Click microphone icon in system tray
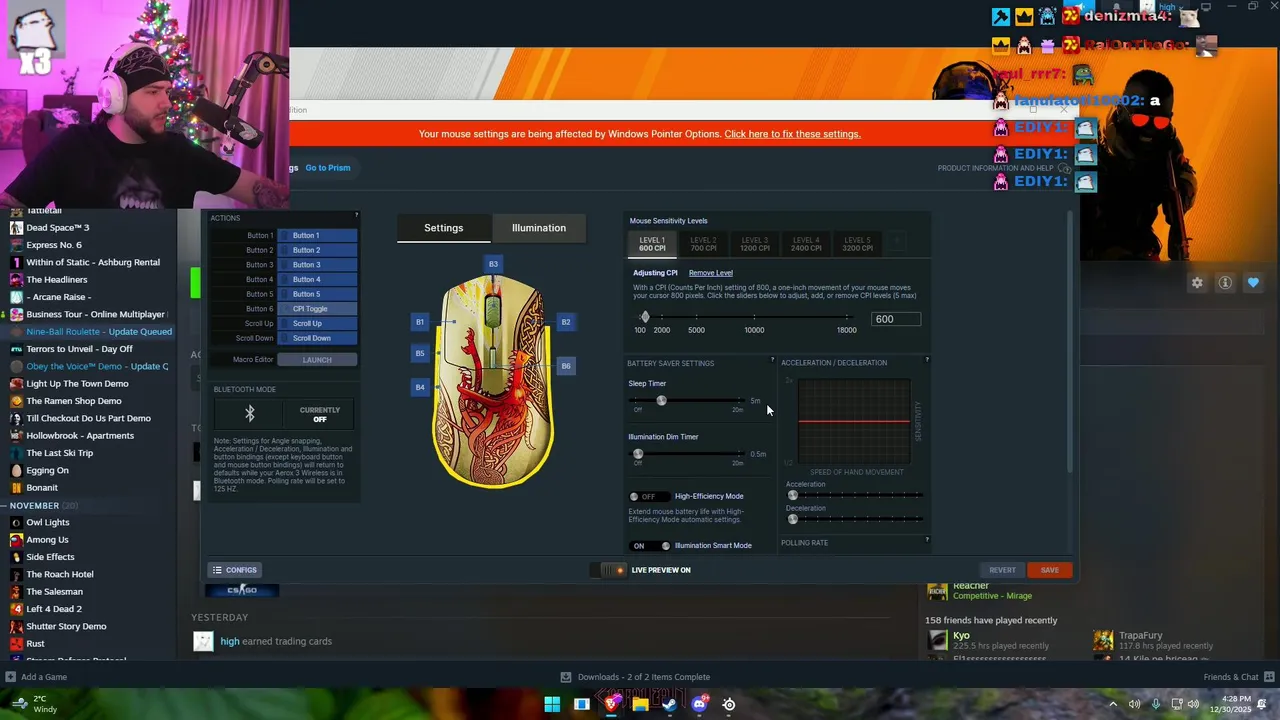Image resolution: width=1280 pixels, height=720 pixels. 1156,704
